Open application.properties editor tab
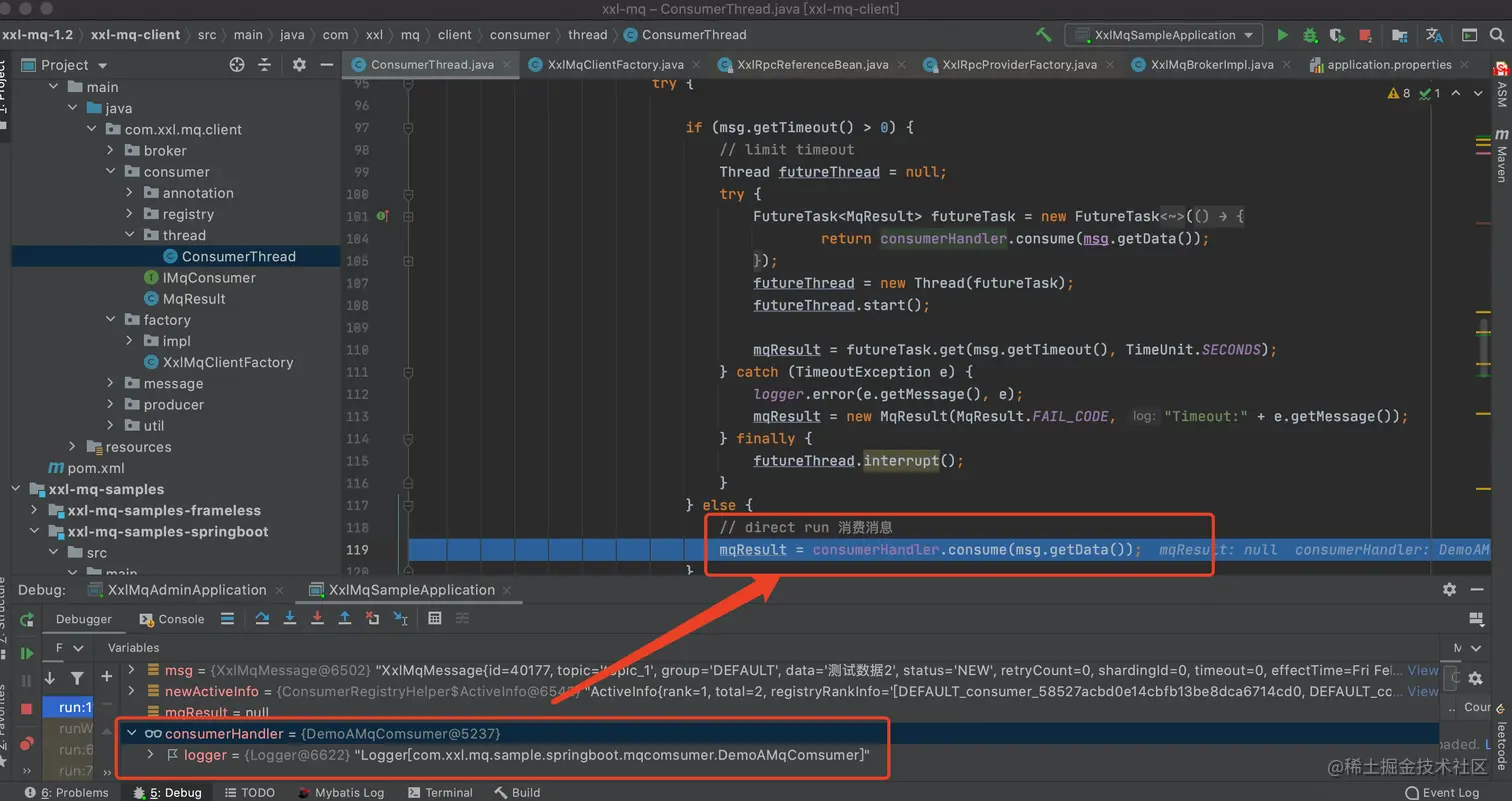Screen dimensions: 1512x801 click(x=1389, y=65)
